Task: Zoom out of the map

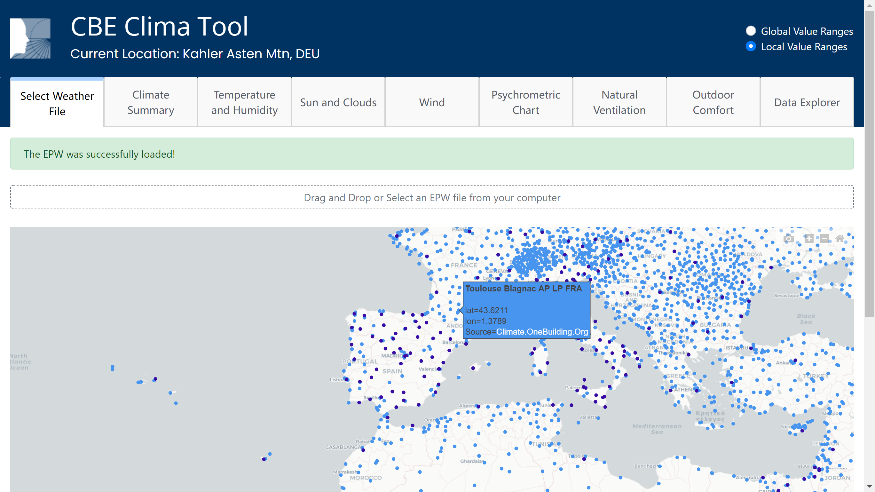Action: click(824, 238)
